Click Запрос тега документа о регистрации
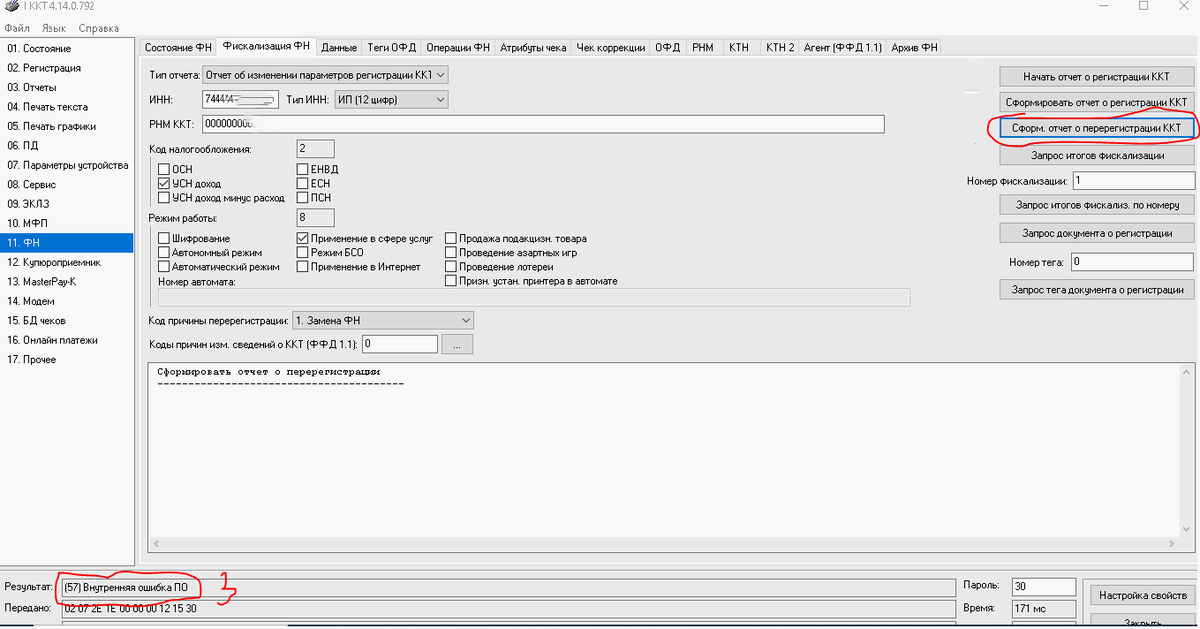 (1097, 290)
